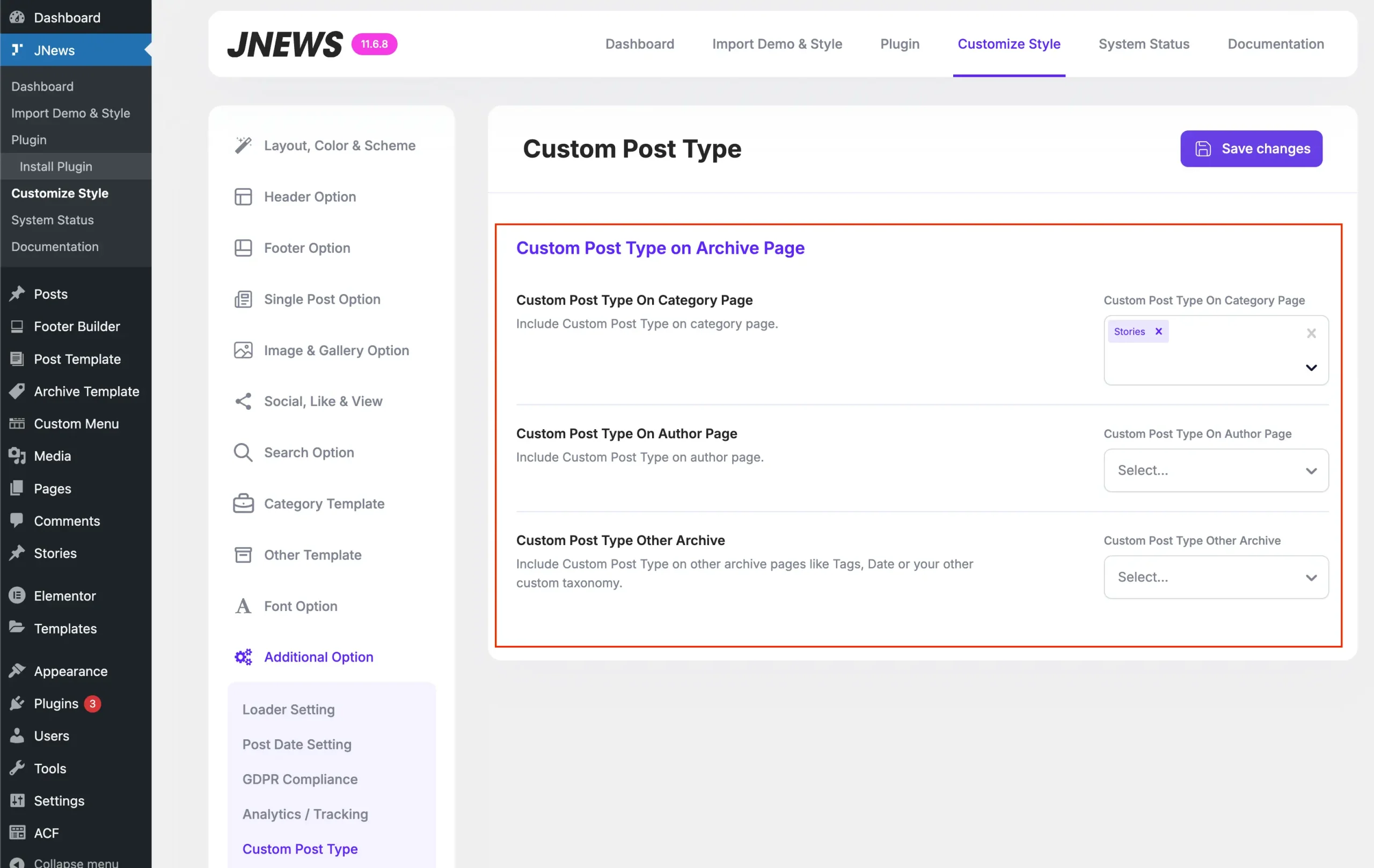This screenshot has height=868, width=1374.
Task: Click the Font Option letter icon
Action: [243, 606]
